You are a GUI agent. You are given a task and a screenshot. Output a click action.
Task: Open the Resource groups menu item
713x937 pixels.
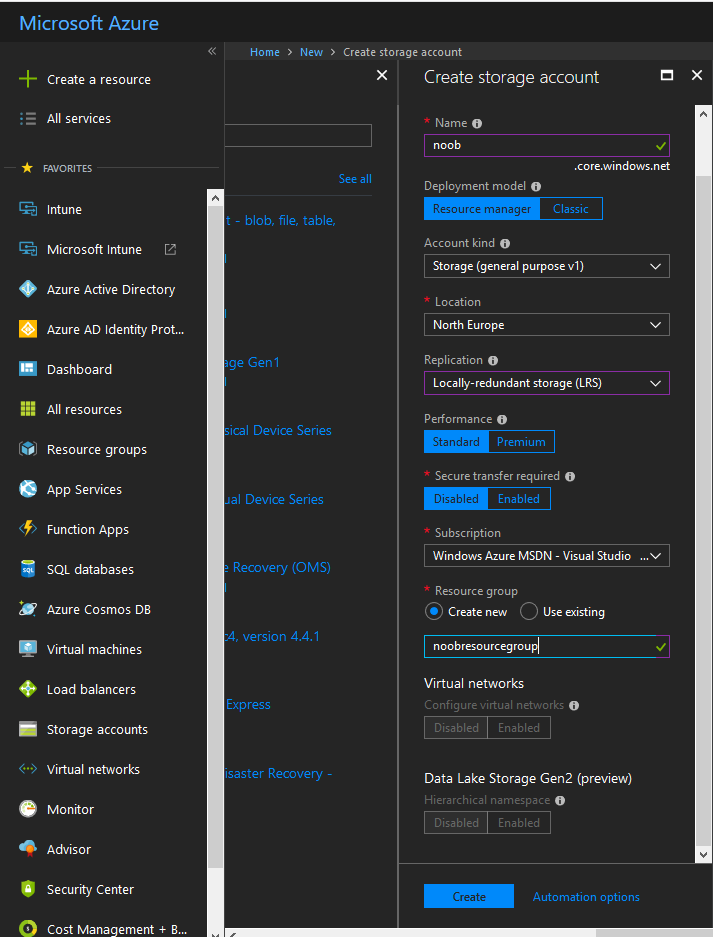97,449
